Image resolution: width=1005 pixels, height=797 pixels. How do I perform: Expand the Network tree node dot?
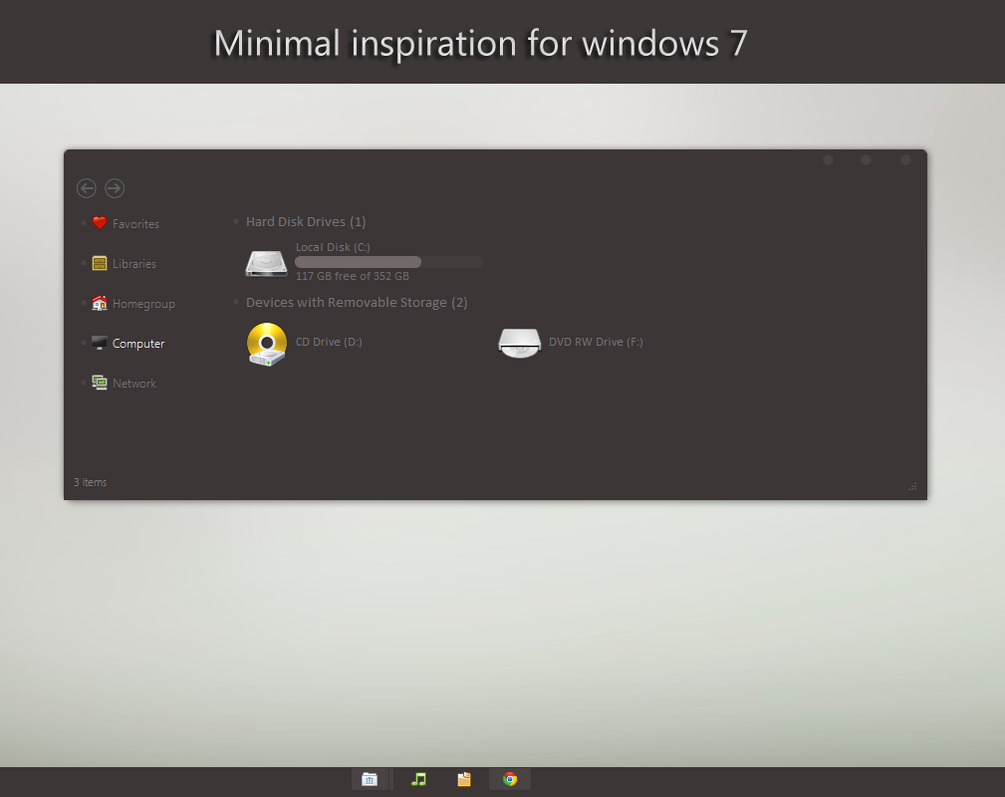click(83, 383)
